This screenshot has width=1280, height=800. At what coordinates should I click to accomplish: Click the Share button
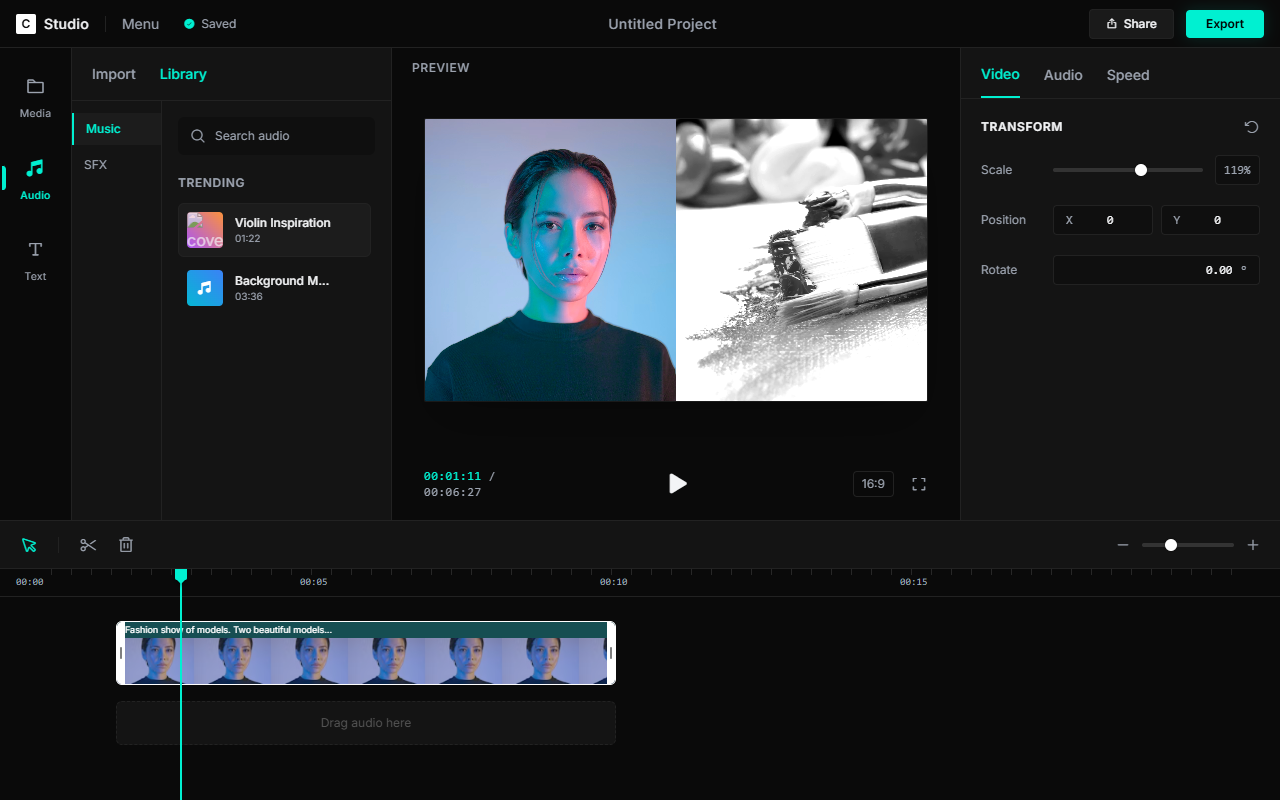tap(1131, 24)
